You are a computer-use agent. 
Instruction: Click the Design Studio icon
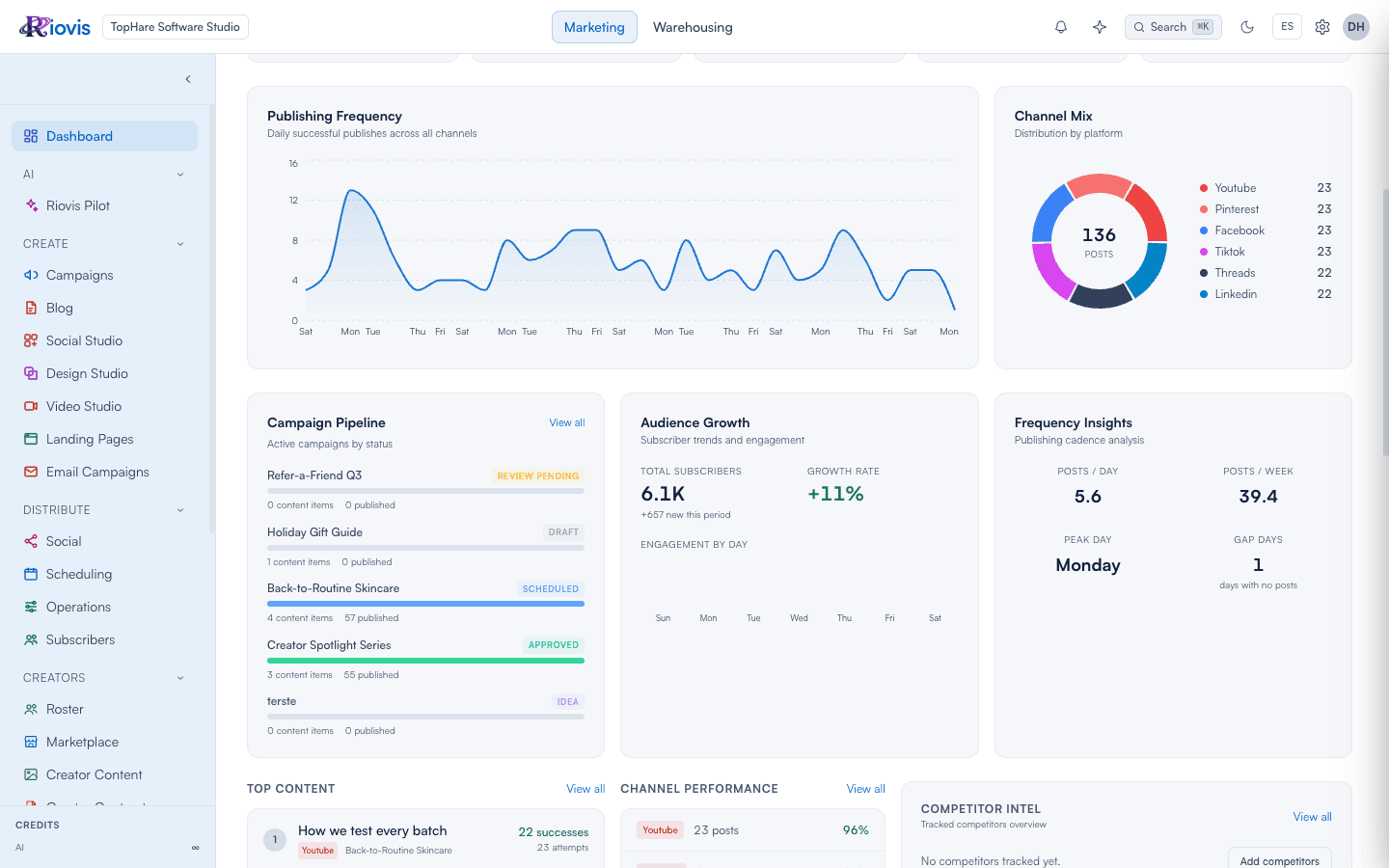tap(31, 373)
